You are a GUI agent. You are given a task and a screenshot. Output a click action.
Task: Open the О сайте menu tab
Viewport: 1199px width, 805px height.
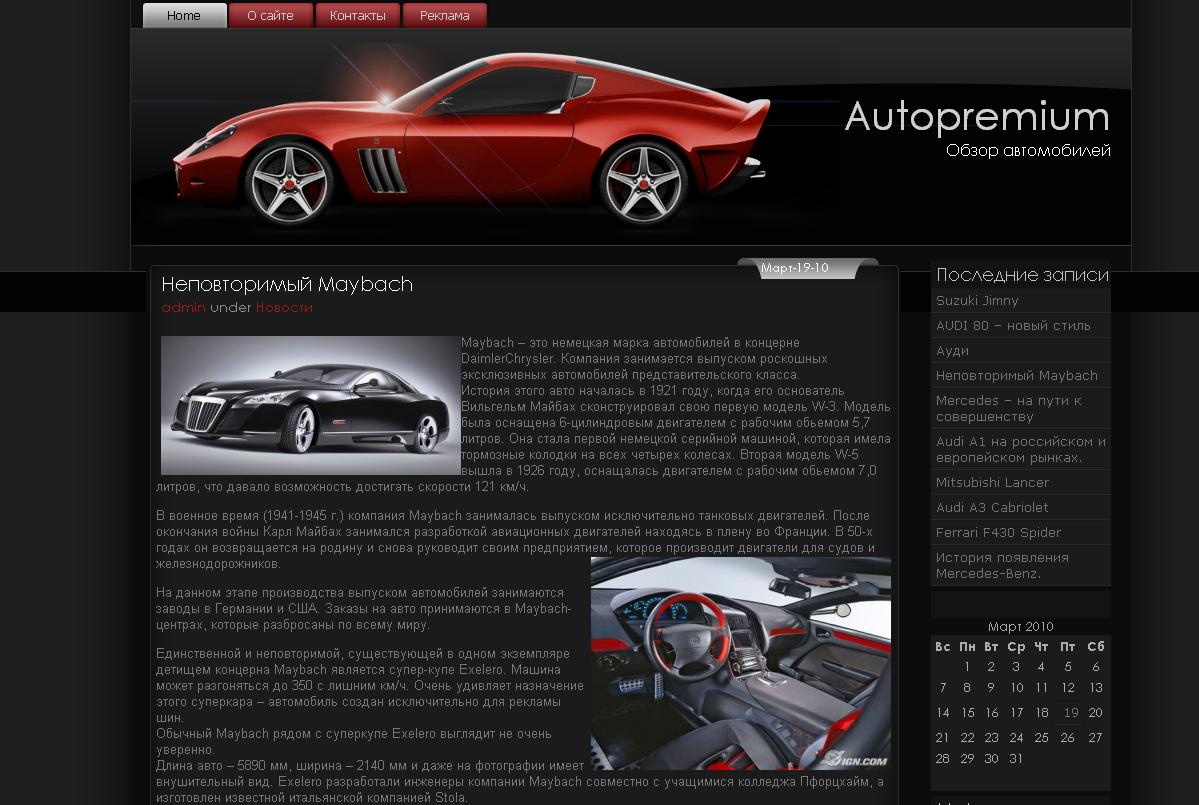(271, 15)
